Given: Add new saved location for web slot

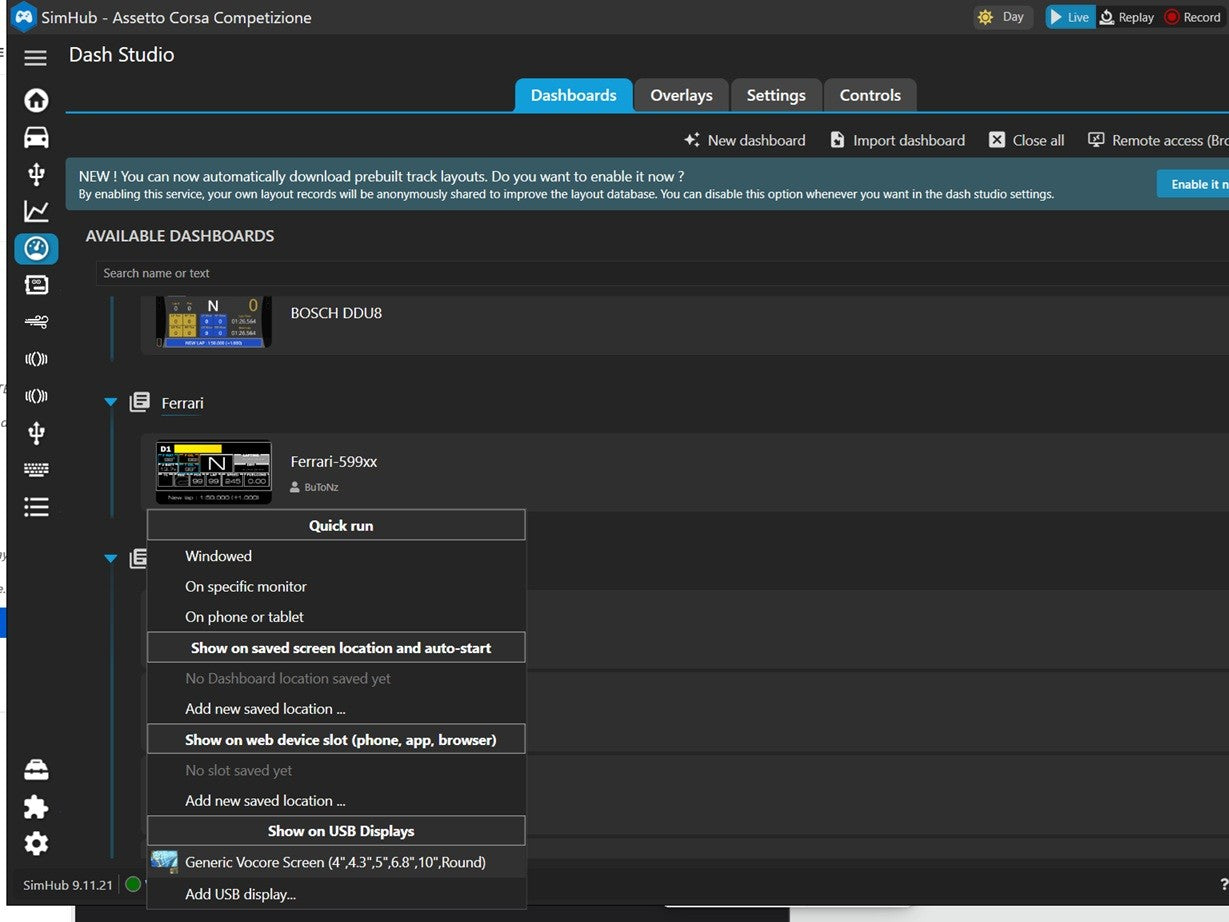Looking at the screenshot, I should point(336,801).
